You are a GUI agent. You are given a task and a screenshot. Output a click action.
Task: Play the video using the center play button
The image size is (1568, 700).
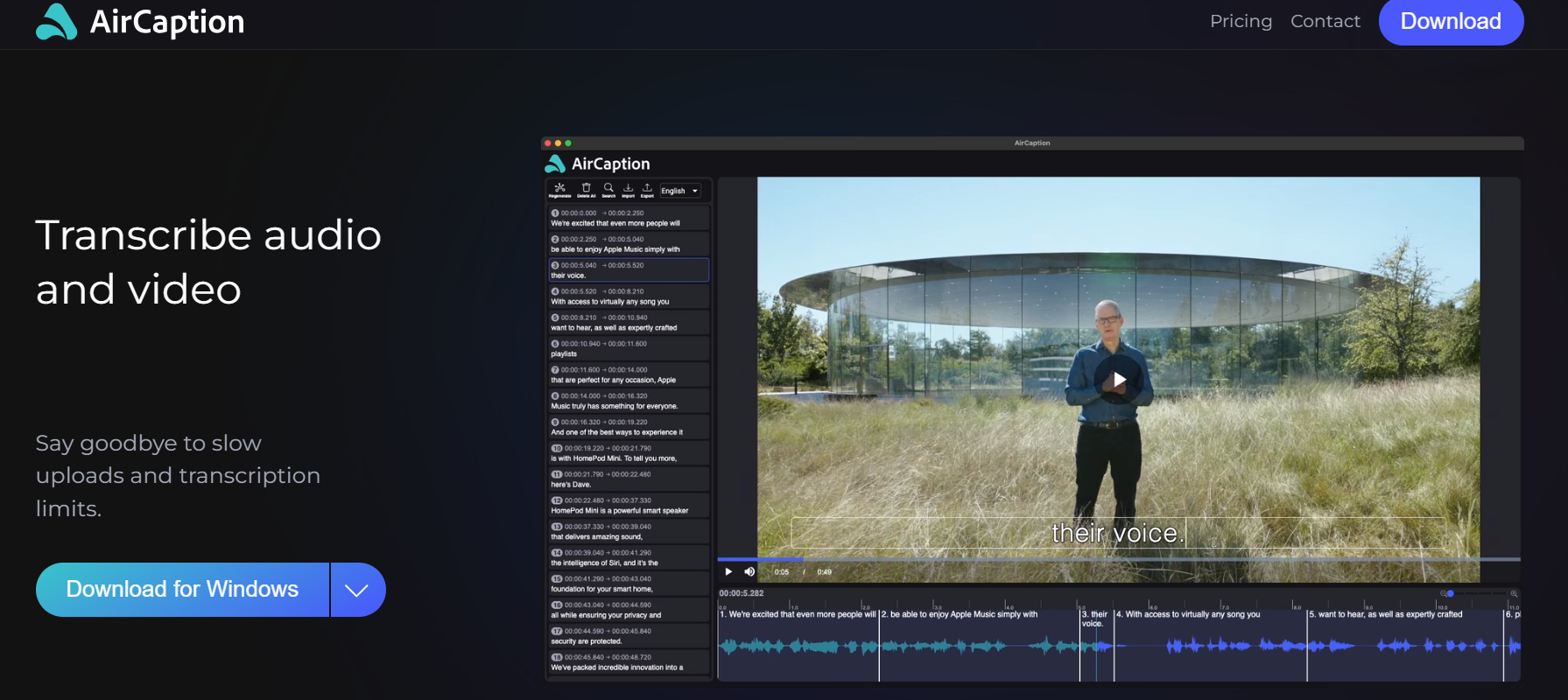pos(1118,379)
